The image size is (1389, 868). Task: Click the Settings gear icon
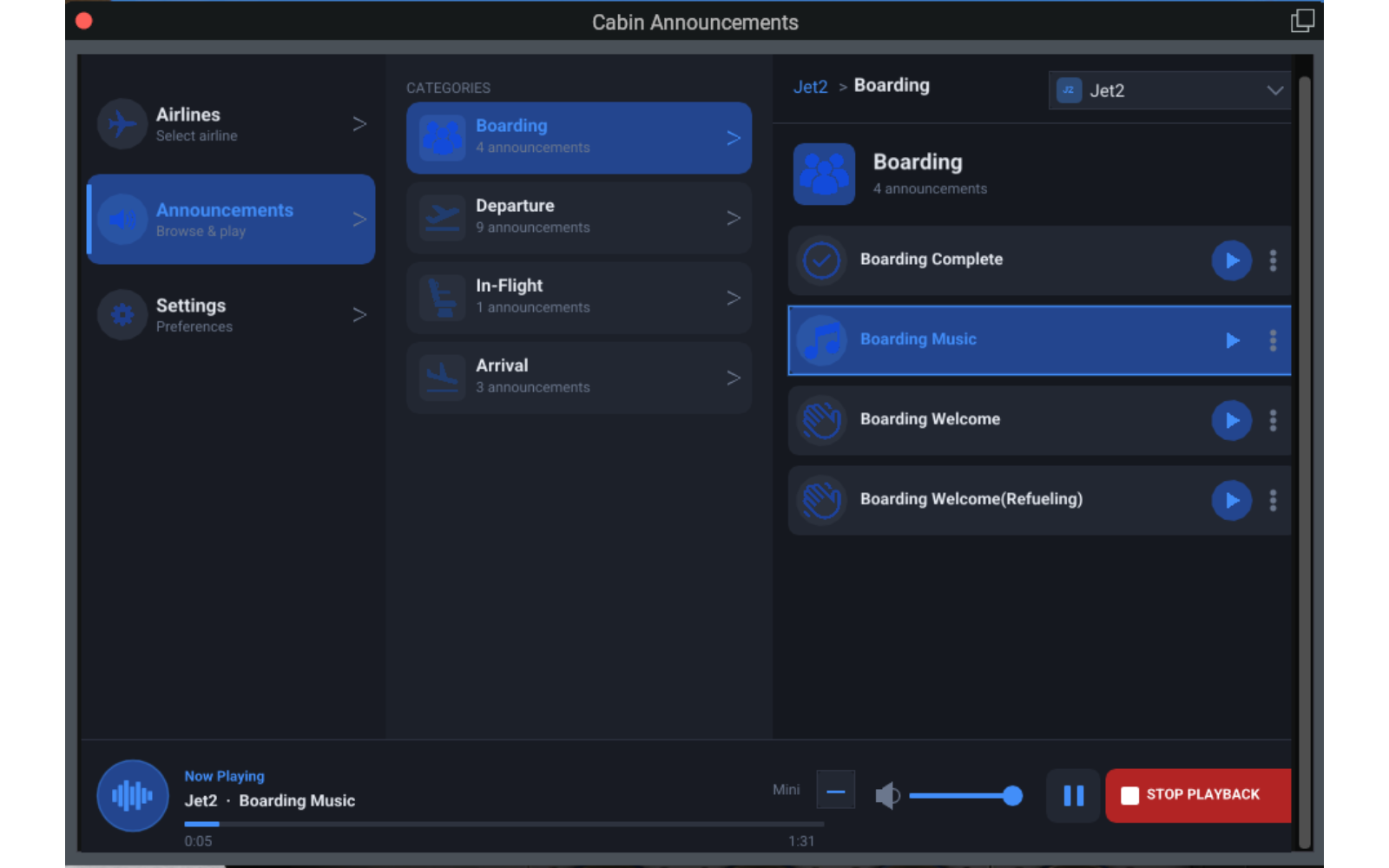tap(122, 314)
